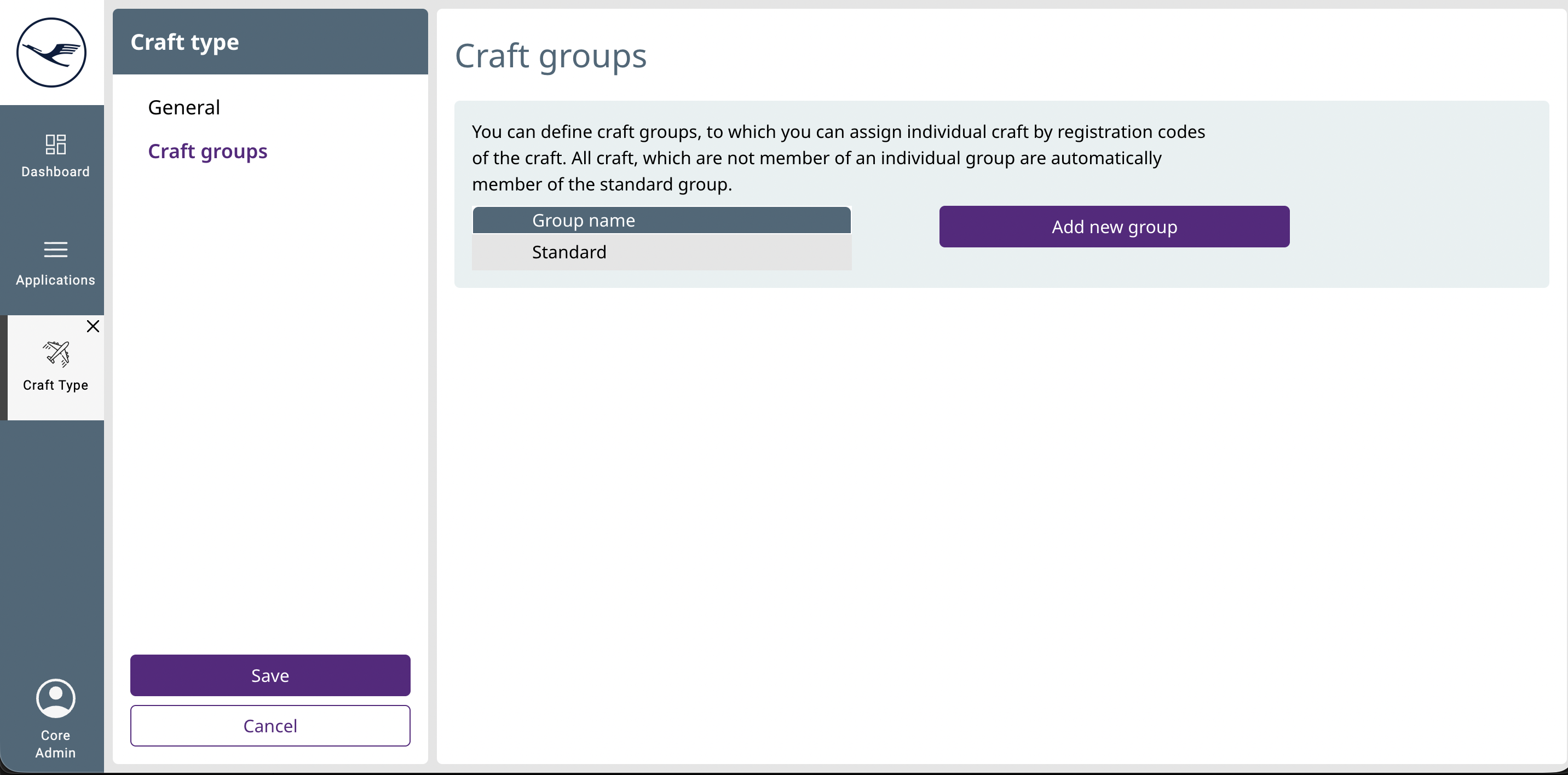The image size is (1568, 775).
Task: Open the Core Admin user avatar
Action: tap(55, 698)
